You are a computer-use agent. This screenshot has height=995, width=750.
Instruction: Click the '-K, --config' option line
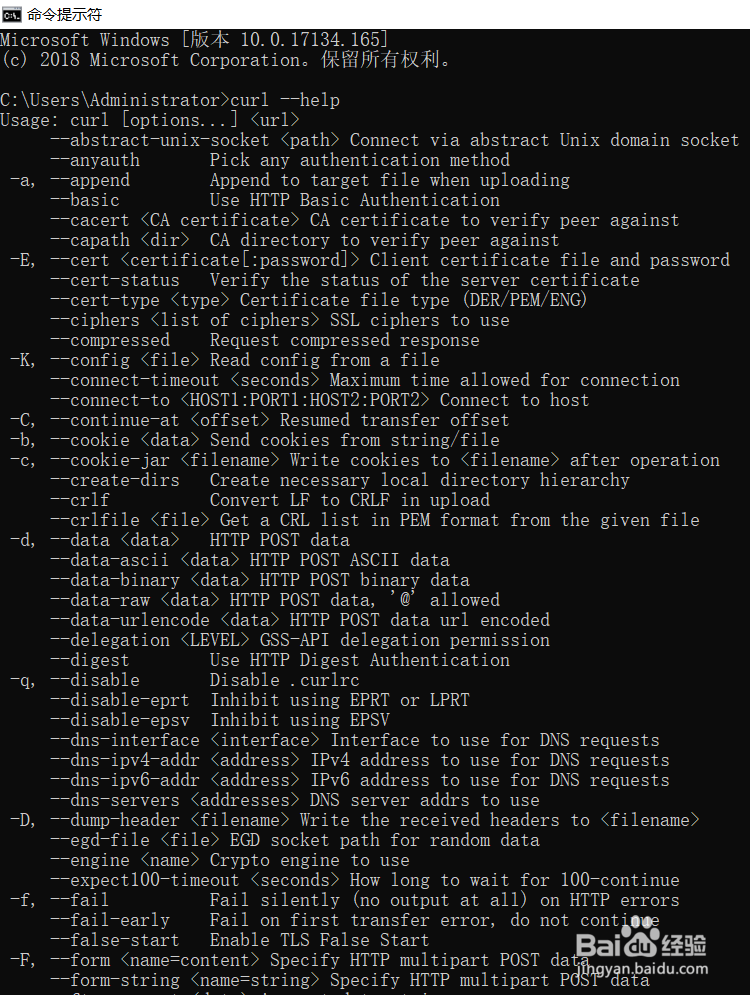[225, 360]
